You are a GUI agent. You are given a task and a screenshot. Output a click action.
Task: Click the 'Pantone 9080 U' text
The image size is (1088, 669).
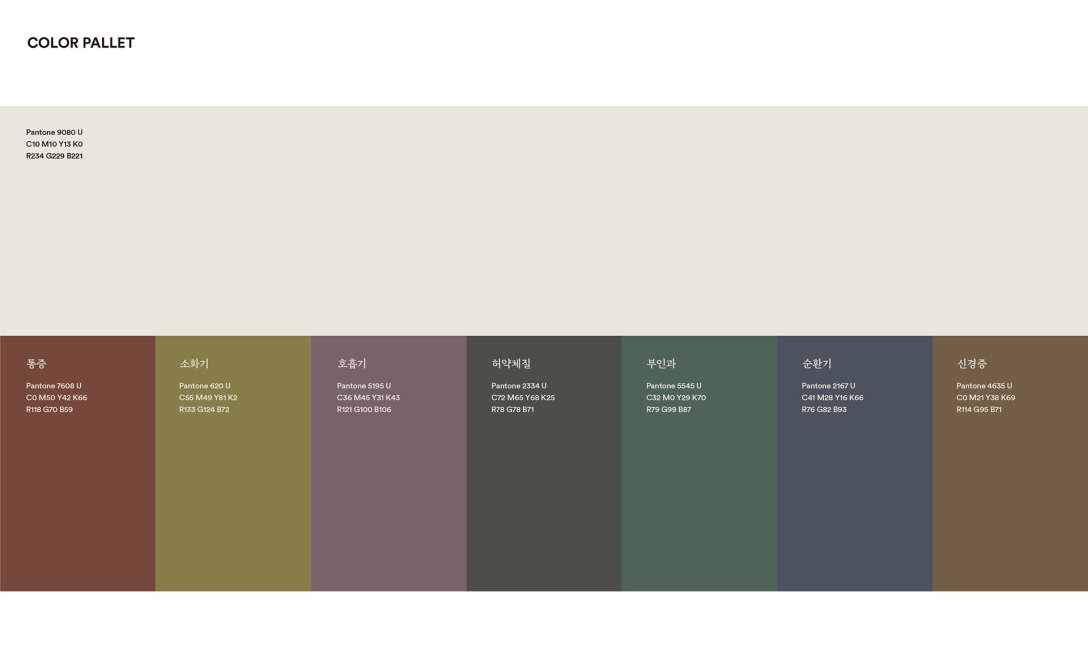pyautogui.click(x=54, y=132)
